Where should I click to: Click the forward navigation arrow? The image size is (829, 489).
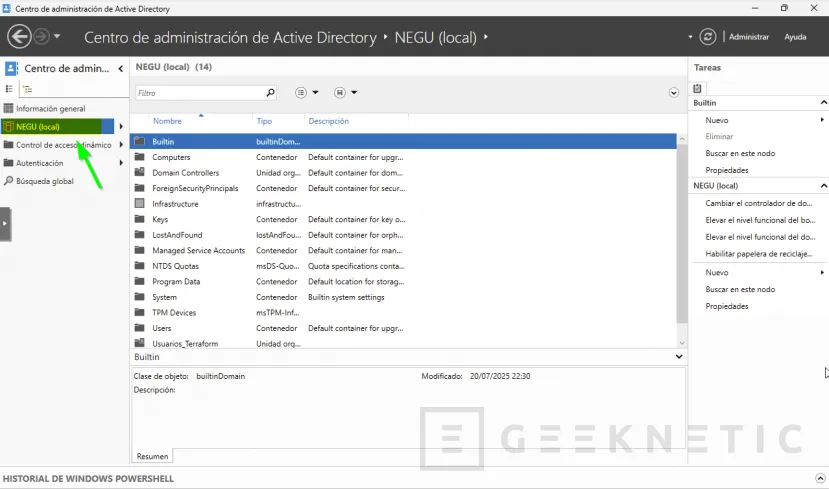(41, 36)
